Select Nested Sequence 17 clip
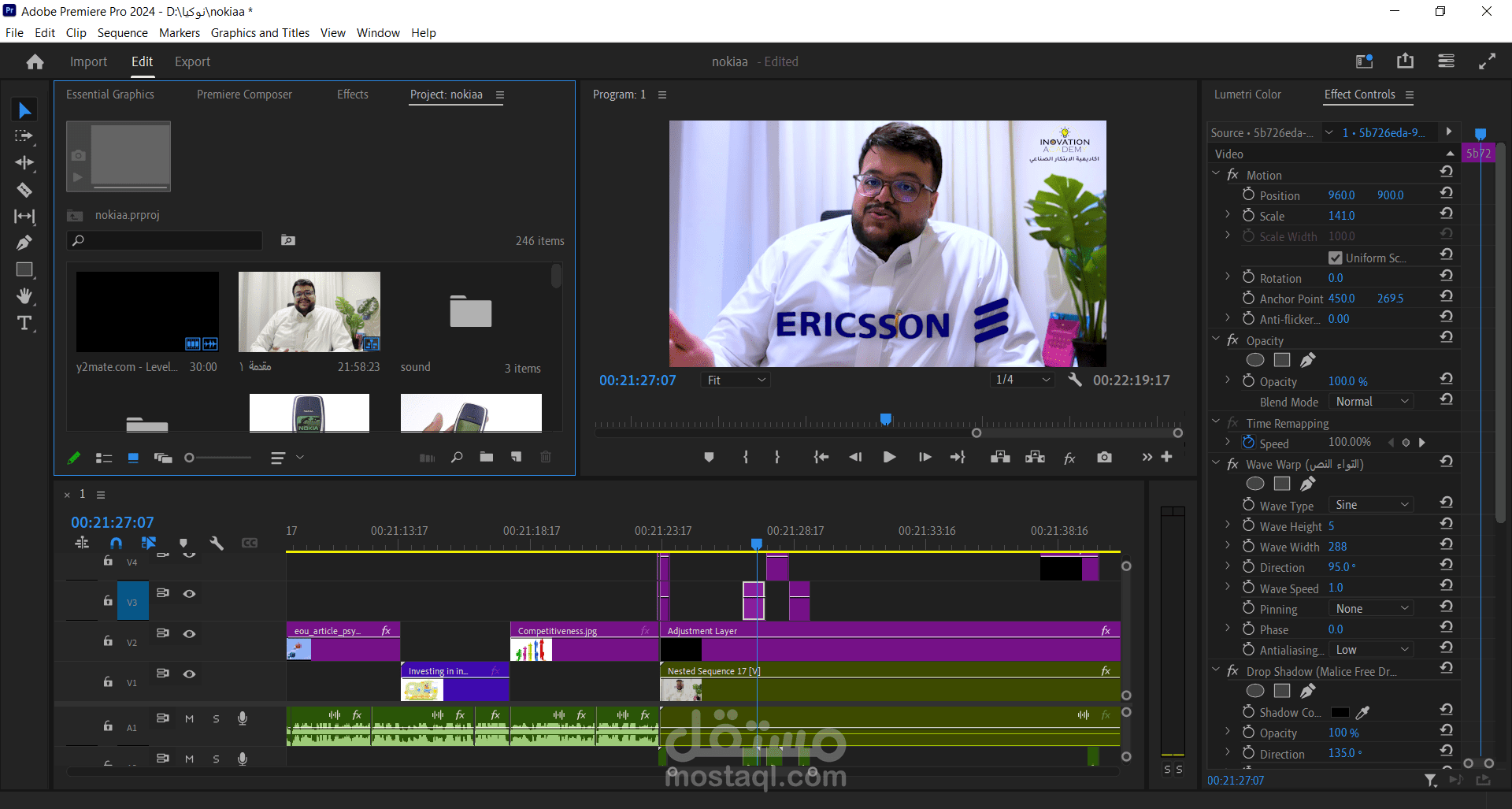 [x=890, y=681]
